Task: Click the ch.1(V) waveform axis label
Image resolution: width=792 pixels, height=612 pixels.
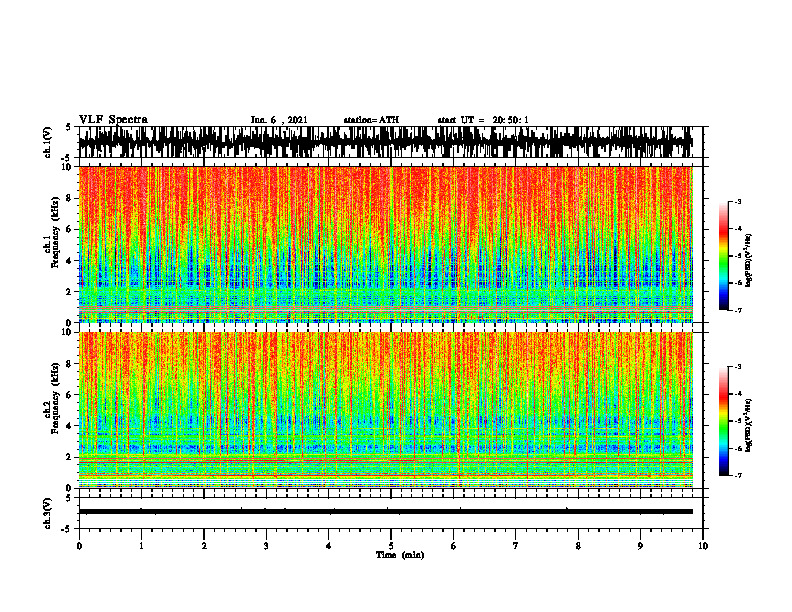Action: click(47, 142)
